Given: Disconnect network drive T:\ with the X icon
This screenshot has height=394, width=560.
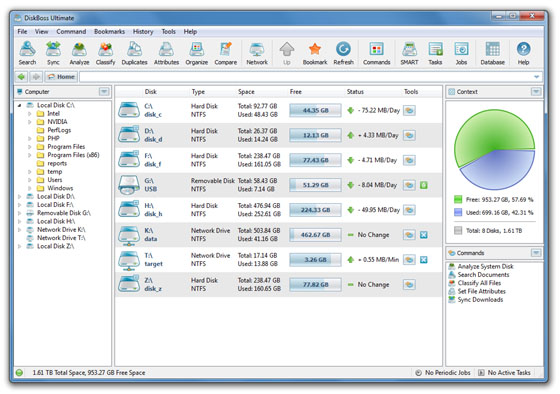Looking at the screenshot, I should click(424, 260).
